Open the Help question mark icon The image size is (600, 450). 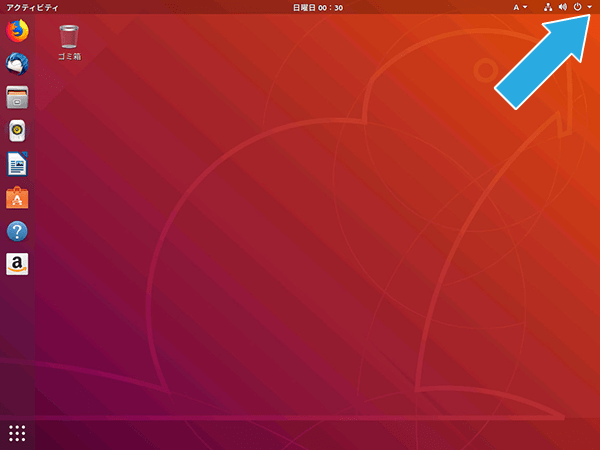[x=17, y=231]
